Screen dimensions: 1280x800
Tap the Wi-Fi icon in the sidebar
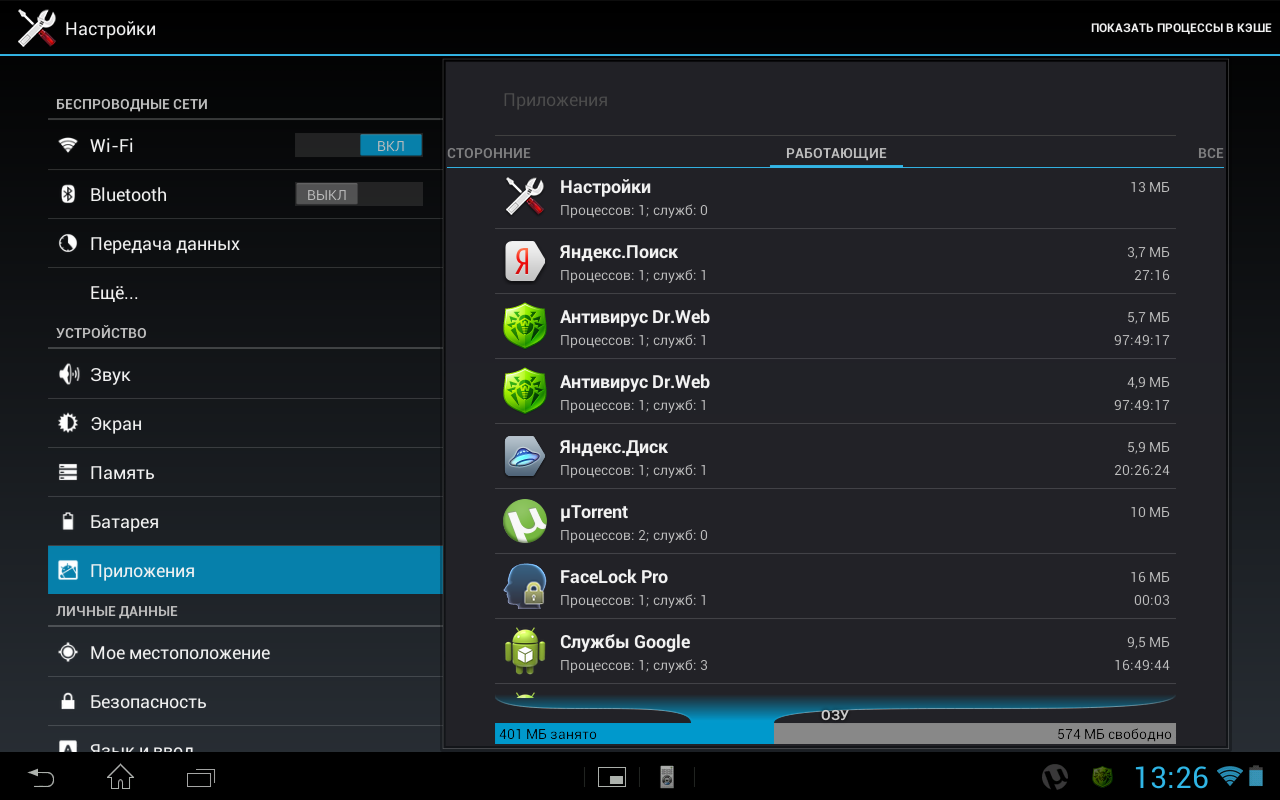68,145
